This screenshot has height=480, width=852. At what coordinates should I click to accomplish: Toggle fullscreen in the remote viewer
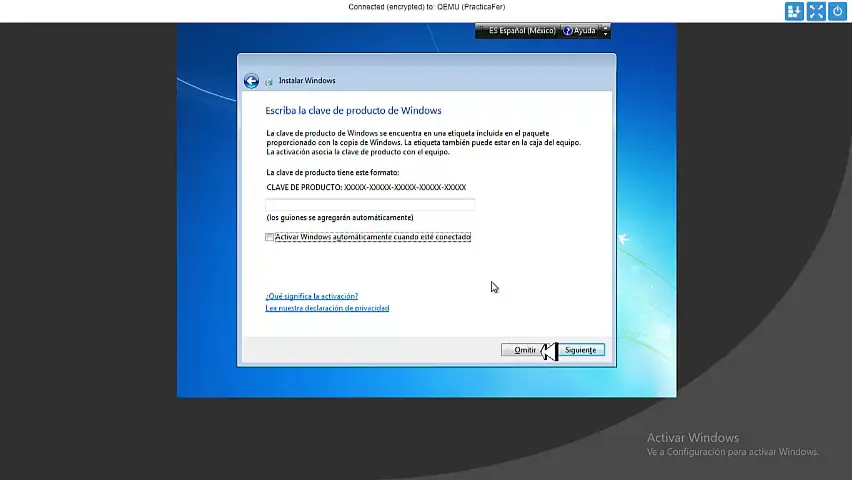click(x=816, y=11)
